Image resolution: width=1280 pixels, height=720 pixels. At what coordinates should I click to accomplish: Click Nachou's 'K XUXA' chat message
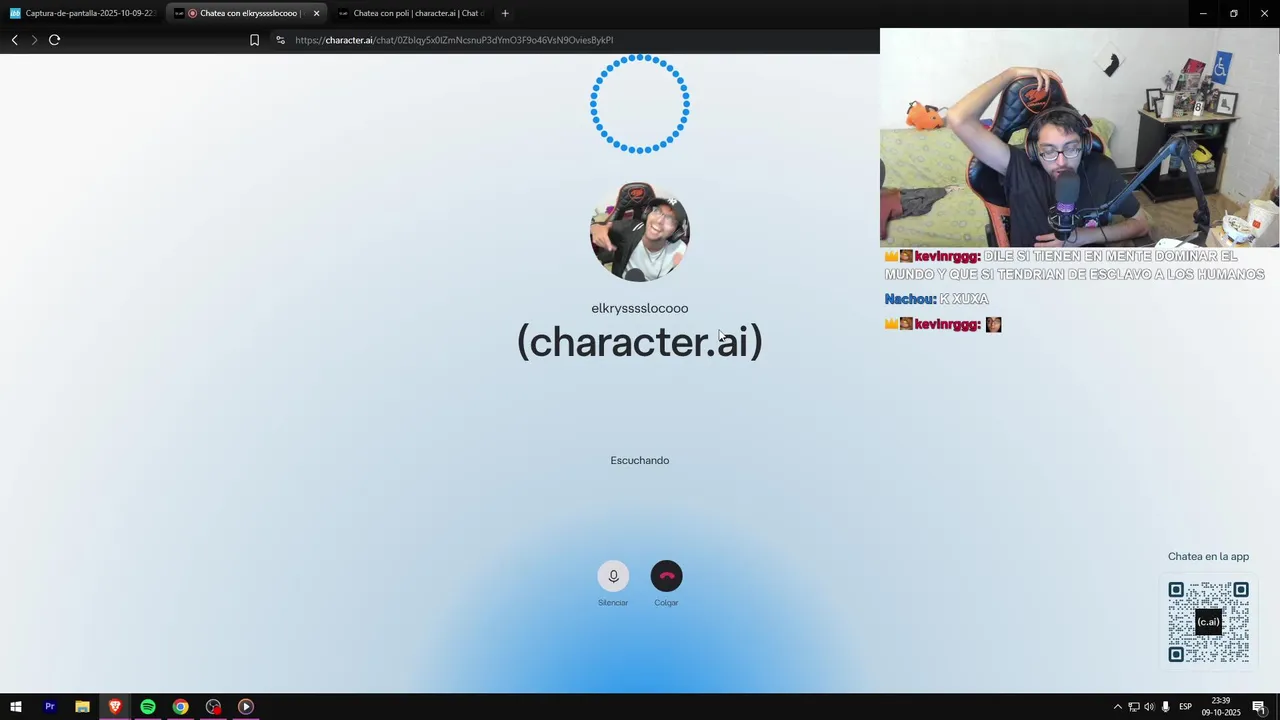pos(937,299)
